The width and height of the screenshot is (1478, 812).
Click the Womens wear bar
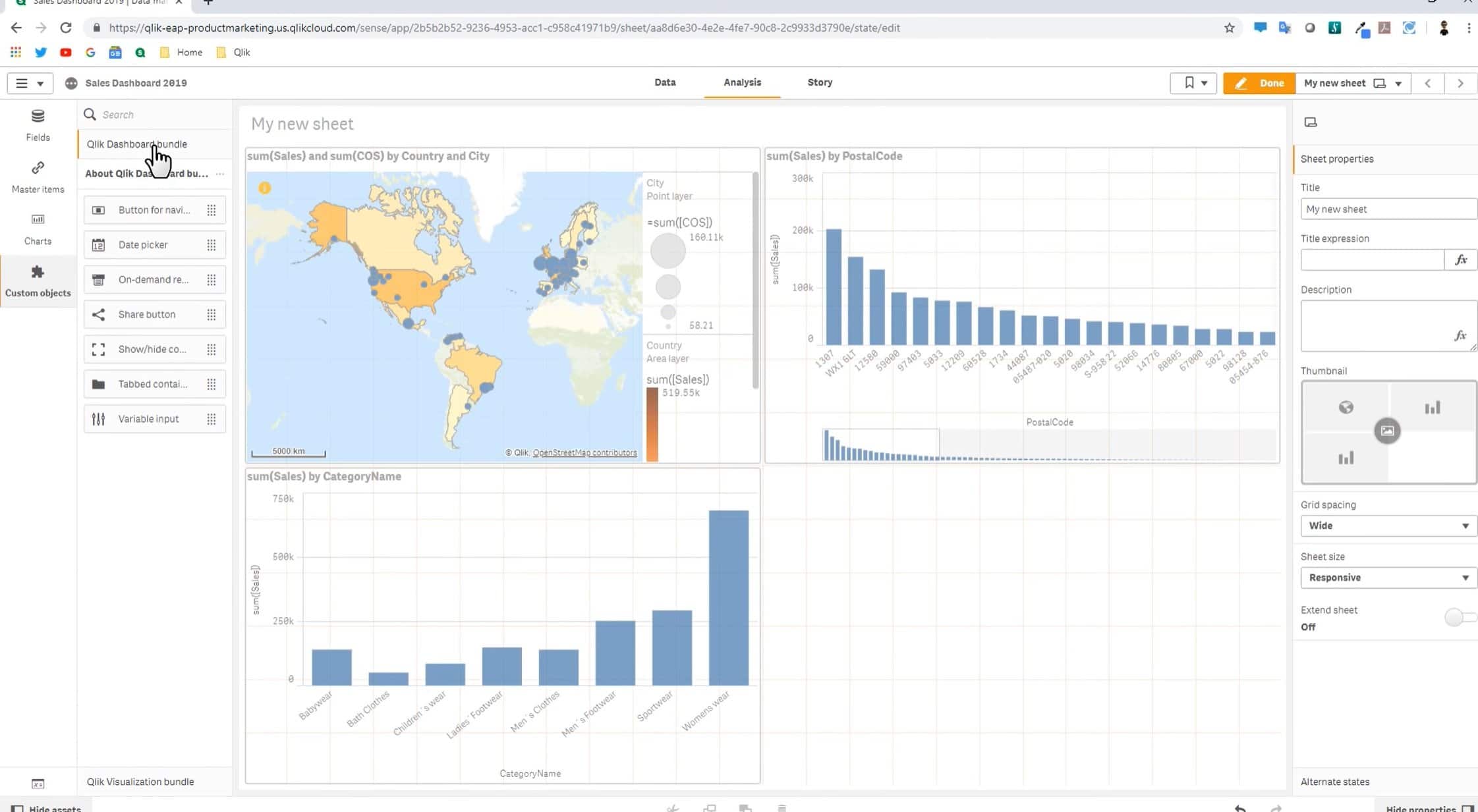pyautogui.click(x=728, y=598)
